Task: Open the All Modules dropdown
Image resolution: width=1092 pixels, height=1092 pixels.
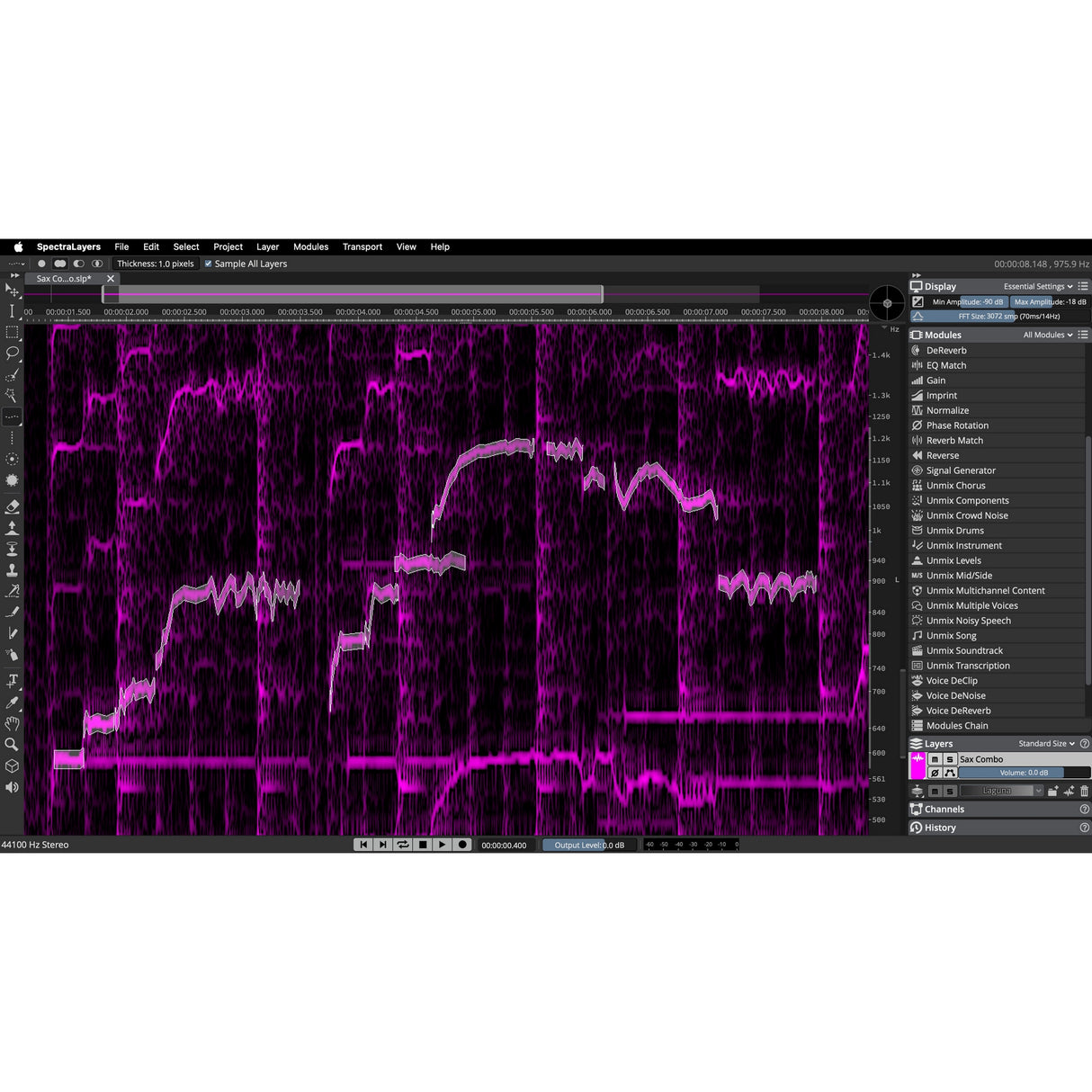Action: (1046, 334)
